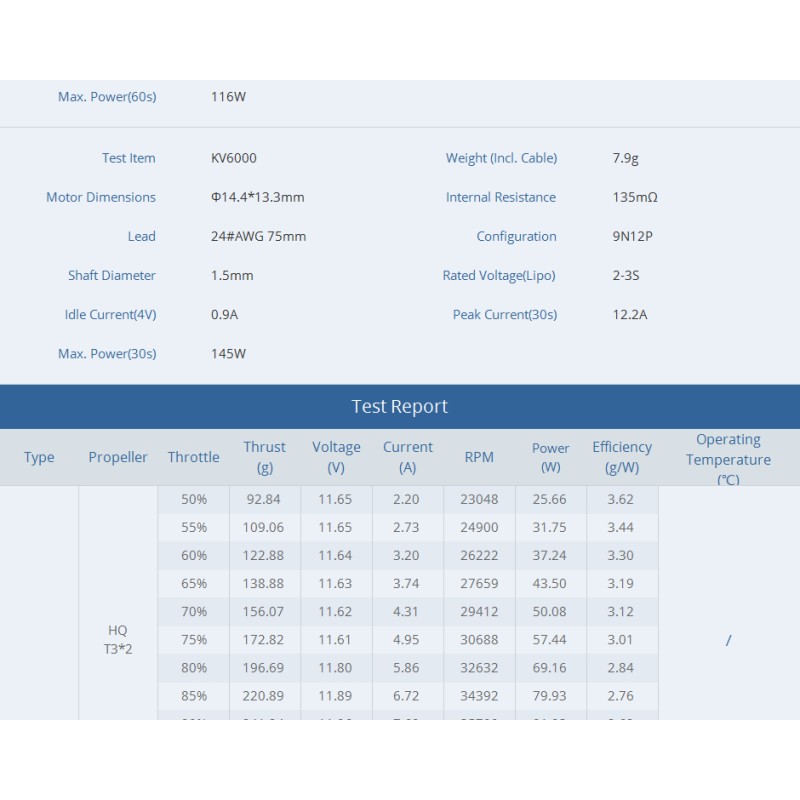Click the 'Rated Voltage(Lipo)' label
The width and height of the screenshot is (800, 800).
click(x=499, y=276)
